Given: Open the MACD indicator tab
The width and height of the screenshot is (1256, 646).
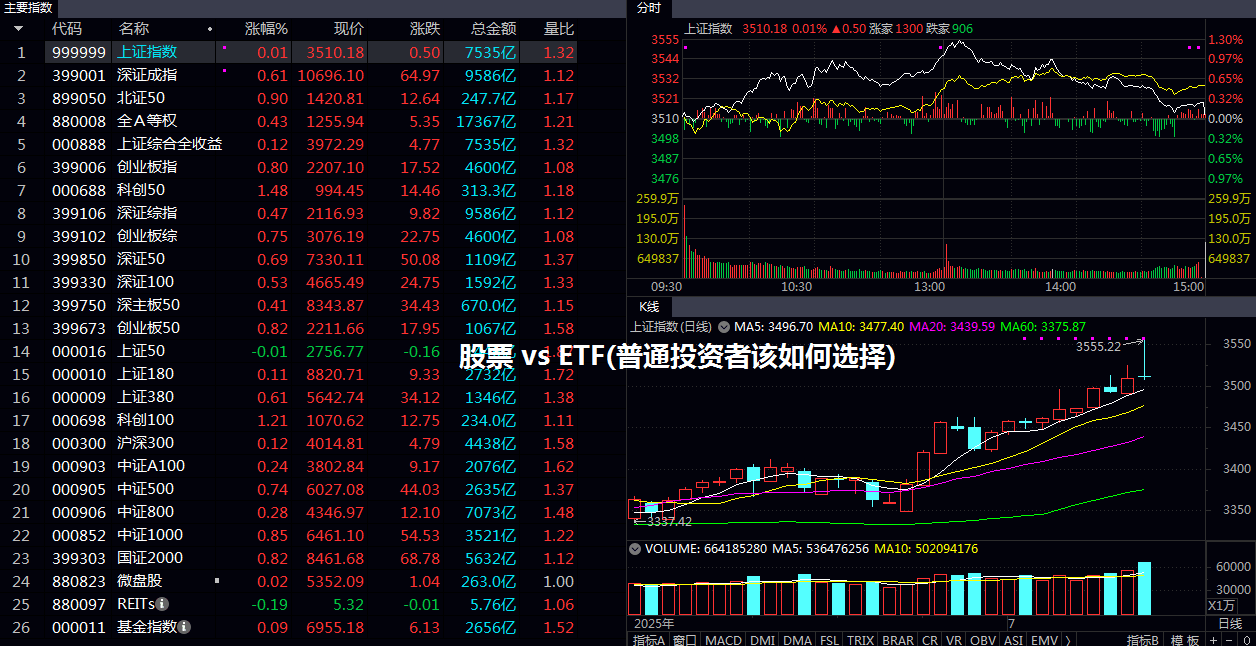Looking at the screenshot, I should pyautogui.click(x=722, y=640).
